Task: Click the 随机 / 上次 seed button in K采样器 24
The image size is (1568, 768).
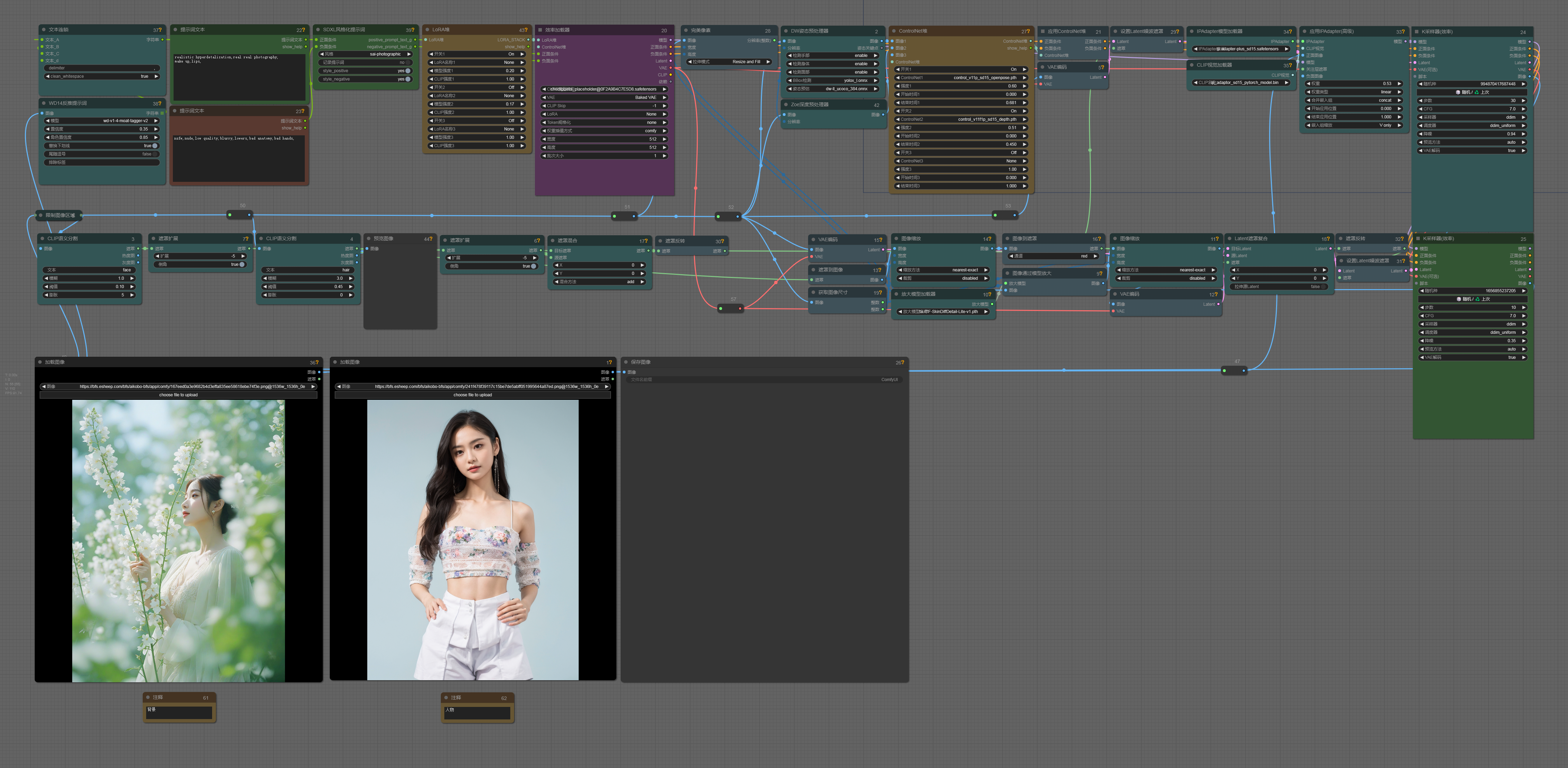Action: pos(1472,93)
